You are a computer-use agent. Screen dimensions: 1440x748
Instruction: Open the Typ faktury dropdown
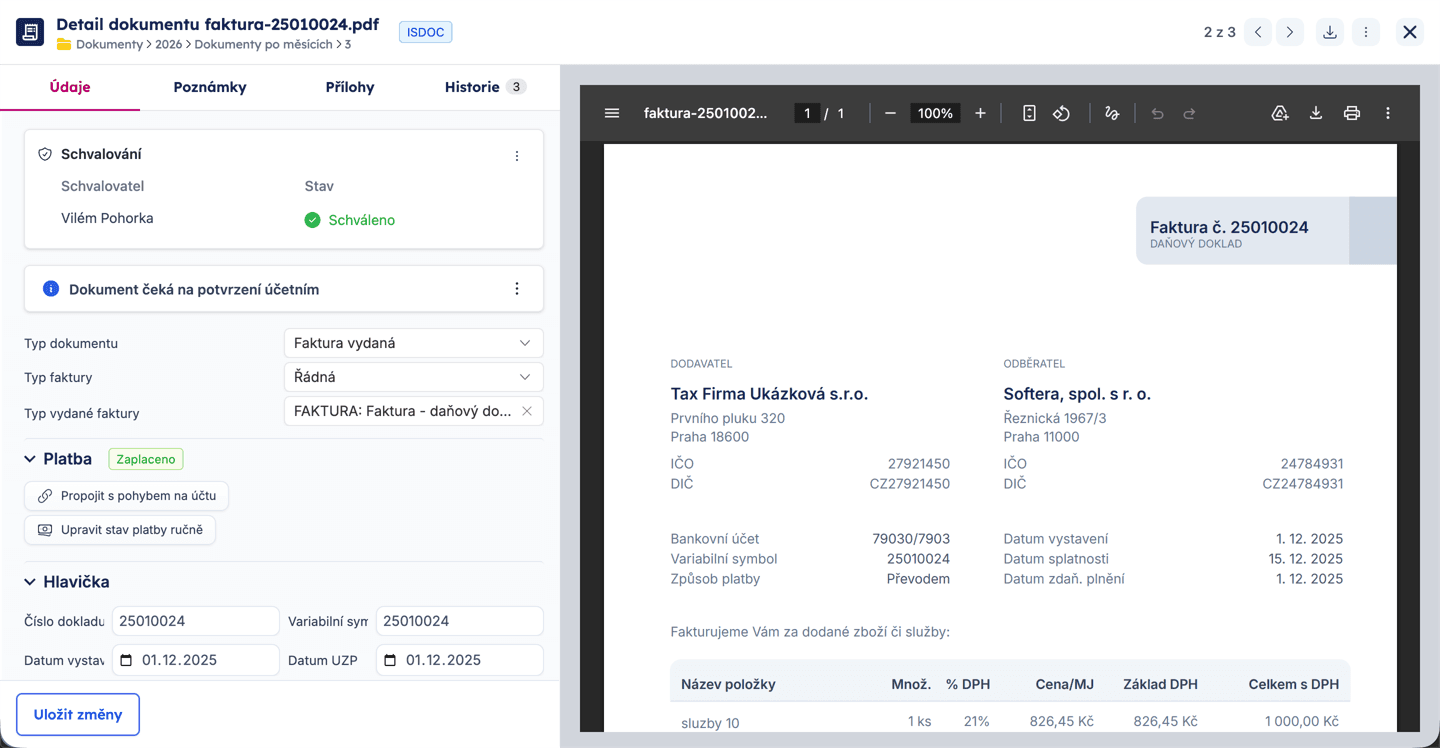click(x=413, y=377)
